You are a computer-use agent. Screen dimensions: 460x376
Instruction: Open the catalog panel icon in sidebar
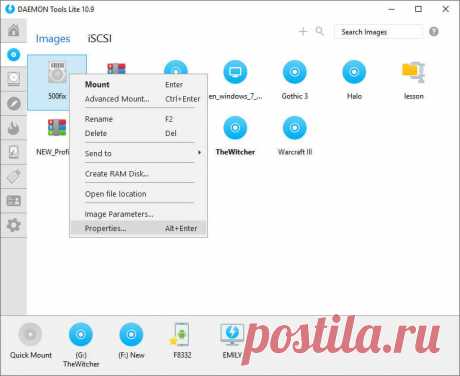pos(13,201)
